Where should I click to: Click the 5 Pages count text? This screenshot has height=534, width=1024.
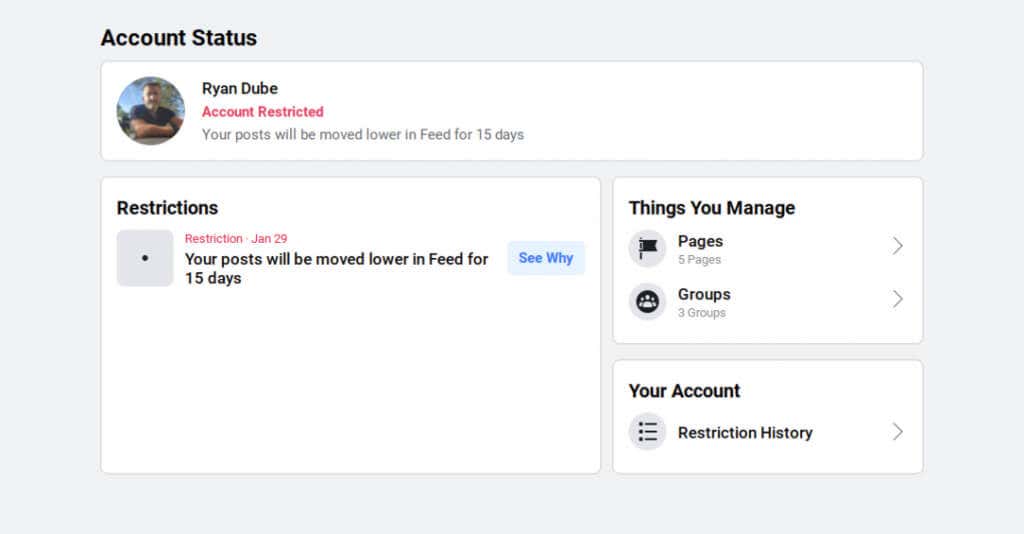click(699, 260)
